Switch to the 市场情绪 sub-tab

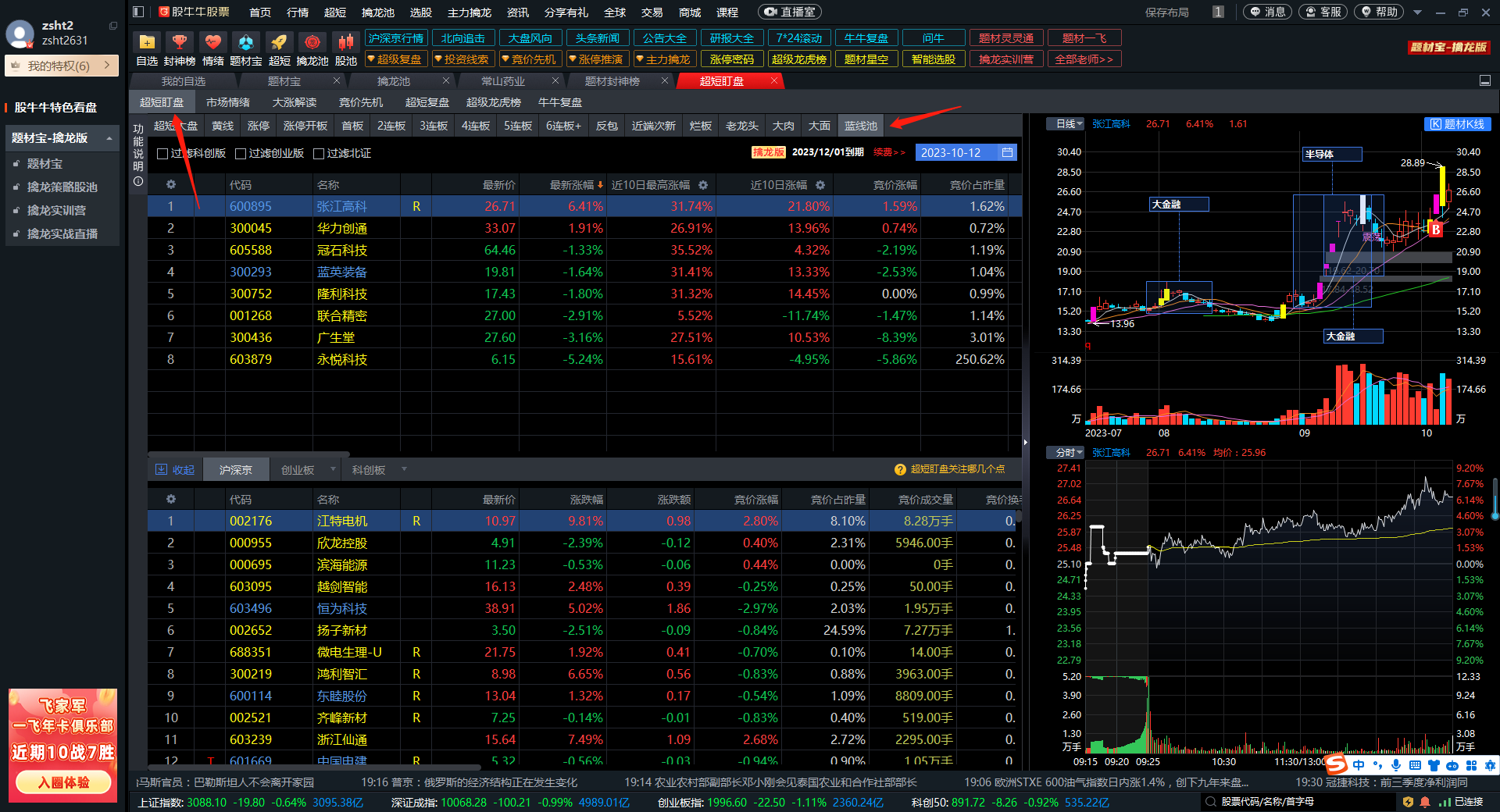[x=227, y=102]
